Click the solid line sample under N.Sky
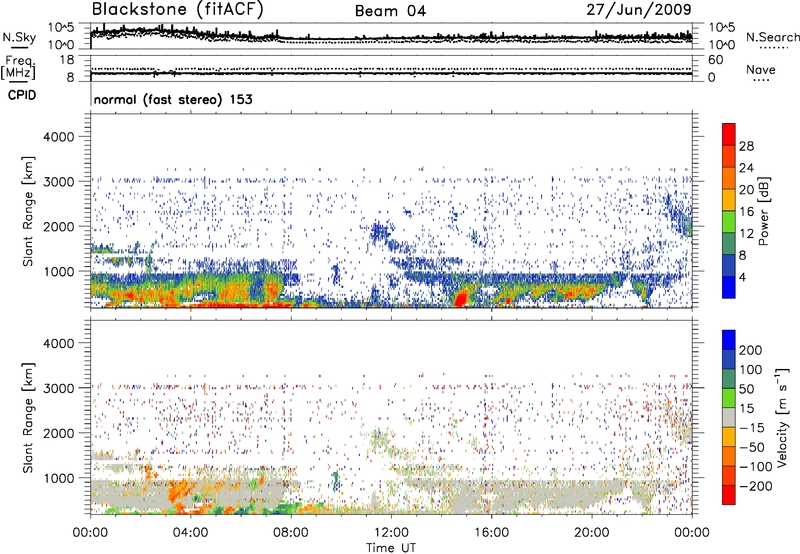 [19, 47]
